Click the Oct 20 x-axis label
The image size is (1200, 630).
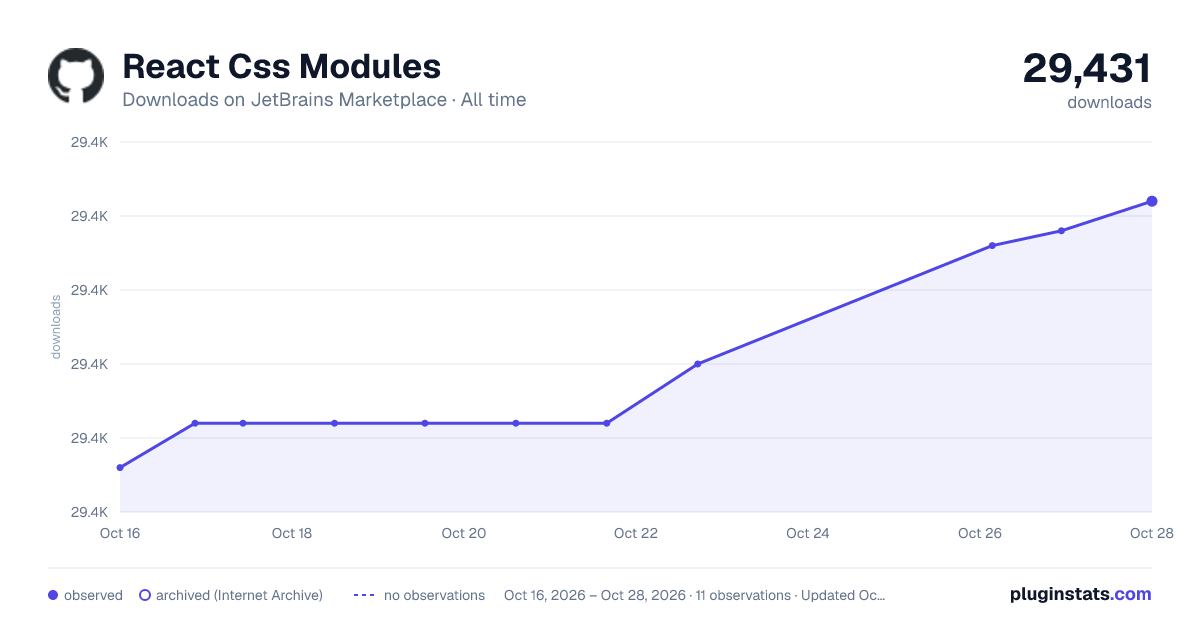pyautogui.click(x=464, y=533)
